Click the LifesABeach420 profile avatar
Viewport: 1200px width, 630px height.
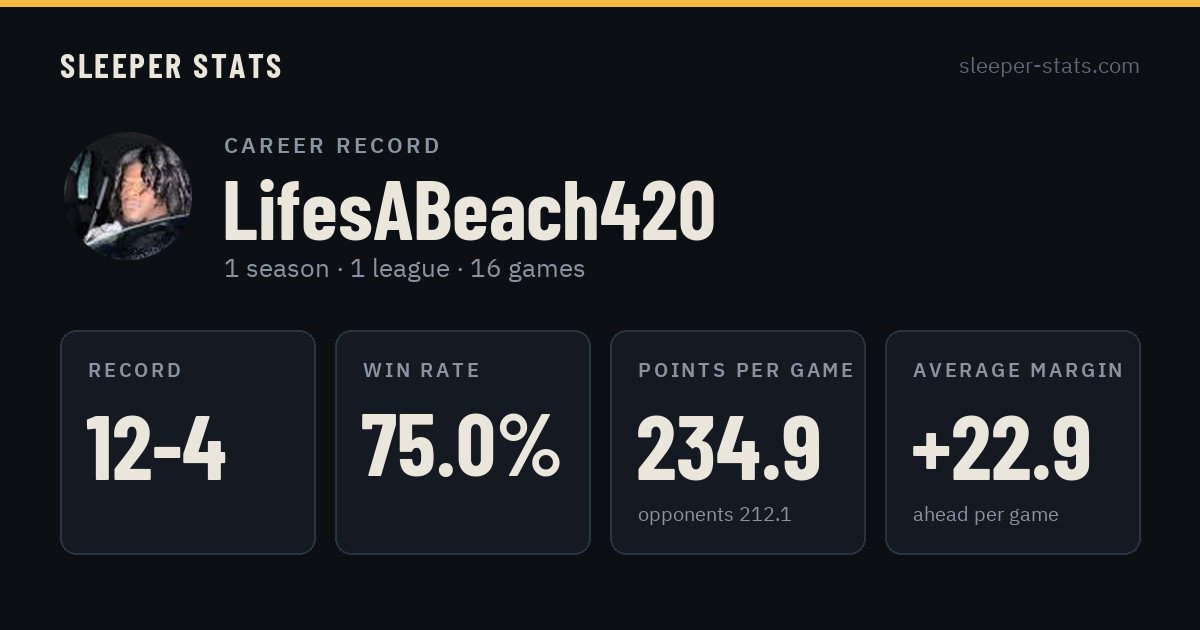(128, 196)
